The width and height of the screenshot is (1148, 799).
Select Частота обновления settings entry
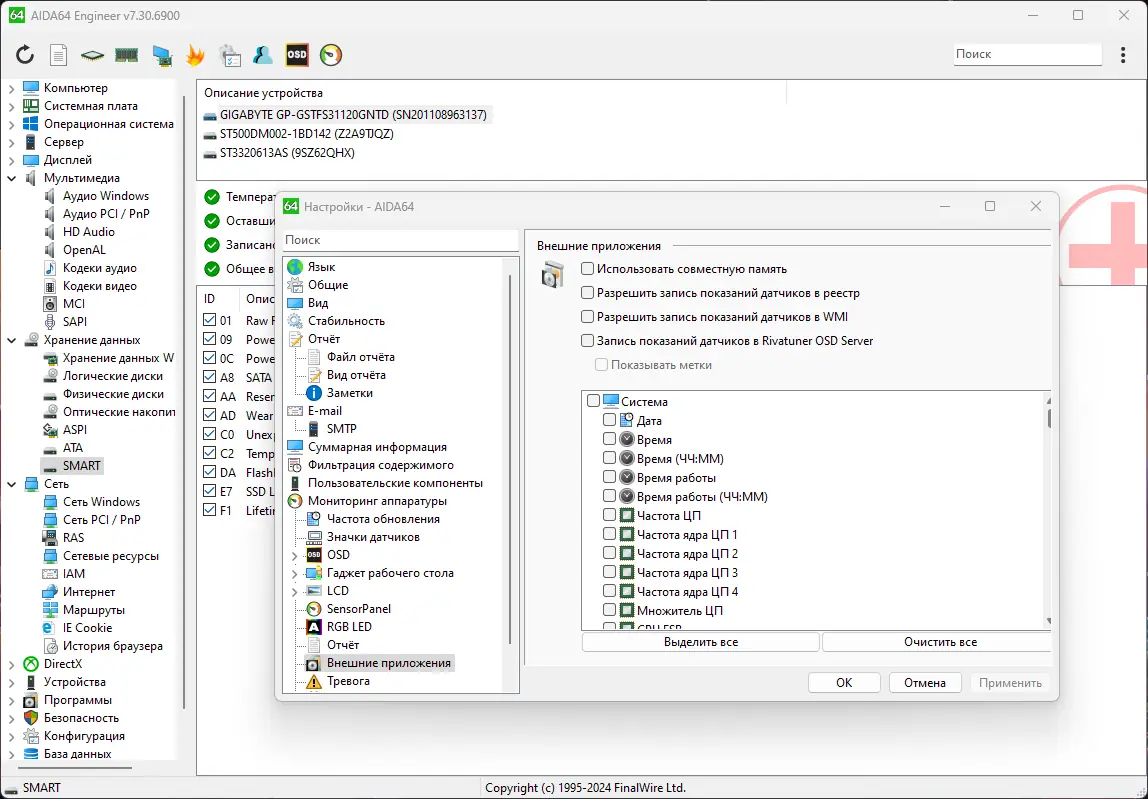[x=383, y=519]
